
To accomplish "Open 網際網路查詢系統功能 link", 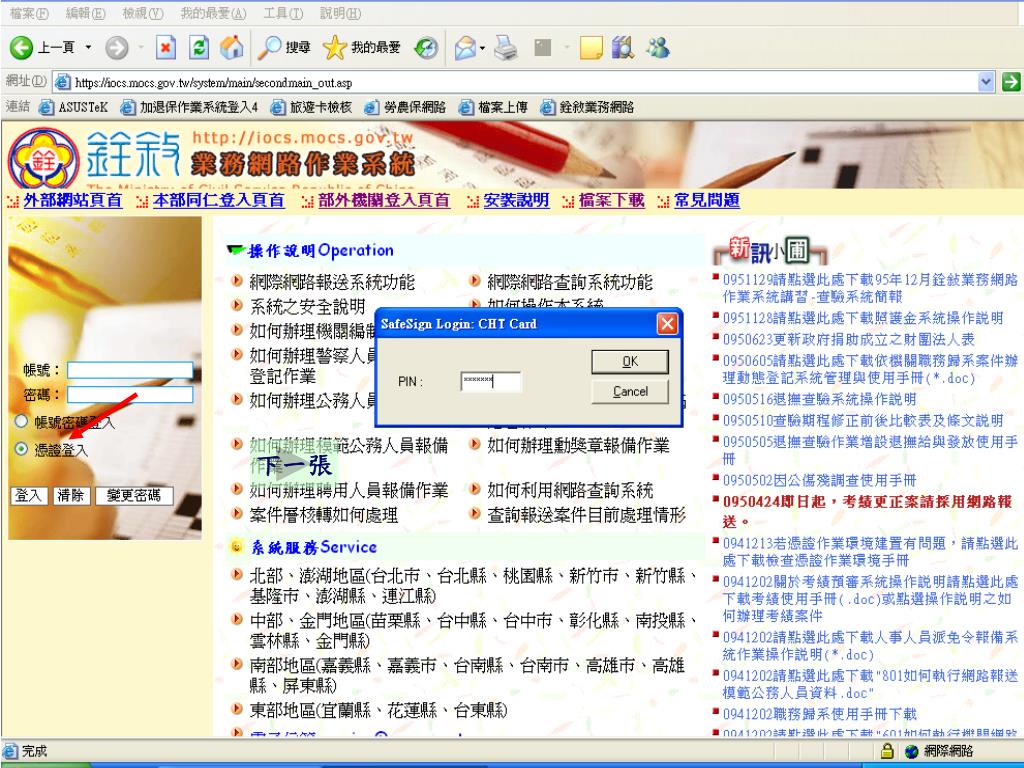I will [569, 282].
